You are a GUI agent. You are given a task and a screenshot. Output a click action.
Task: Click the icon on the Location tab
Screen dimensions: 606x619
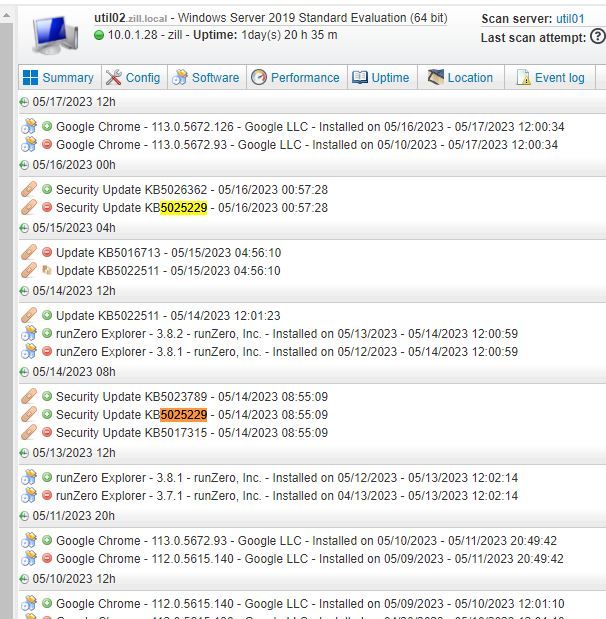(435, 78)
